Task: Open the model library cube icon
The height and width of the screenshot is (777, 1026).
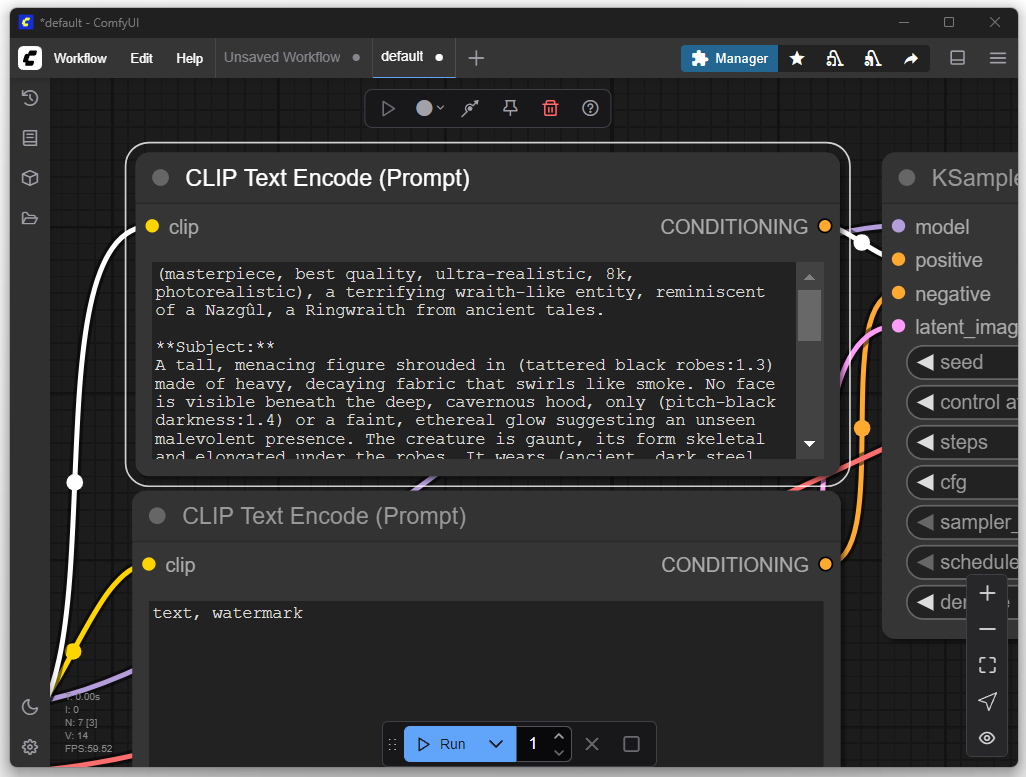Action: [x=30, y=178]
